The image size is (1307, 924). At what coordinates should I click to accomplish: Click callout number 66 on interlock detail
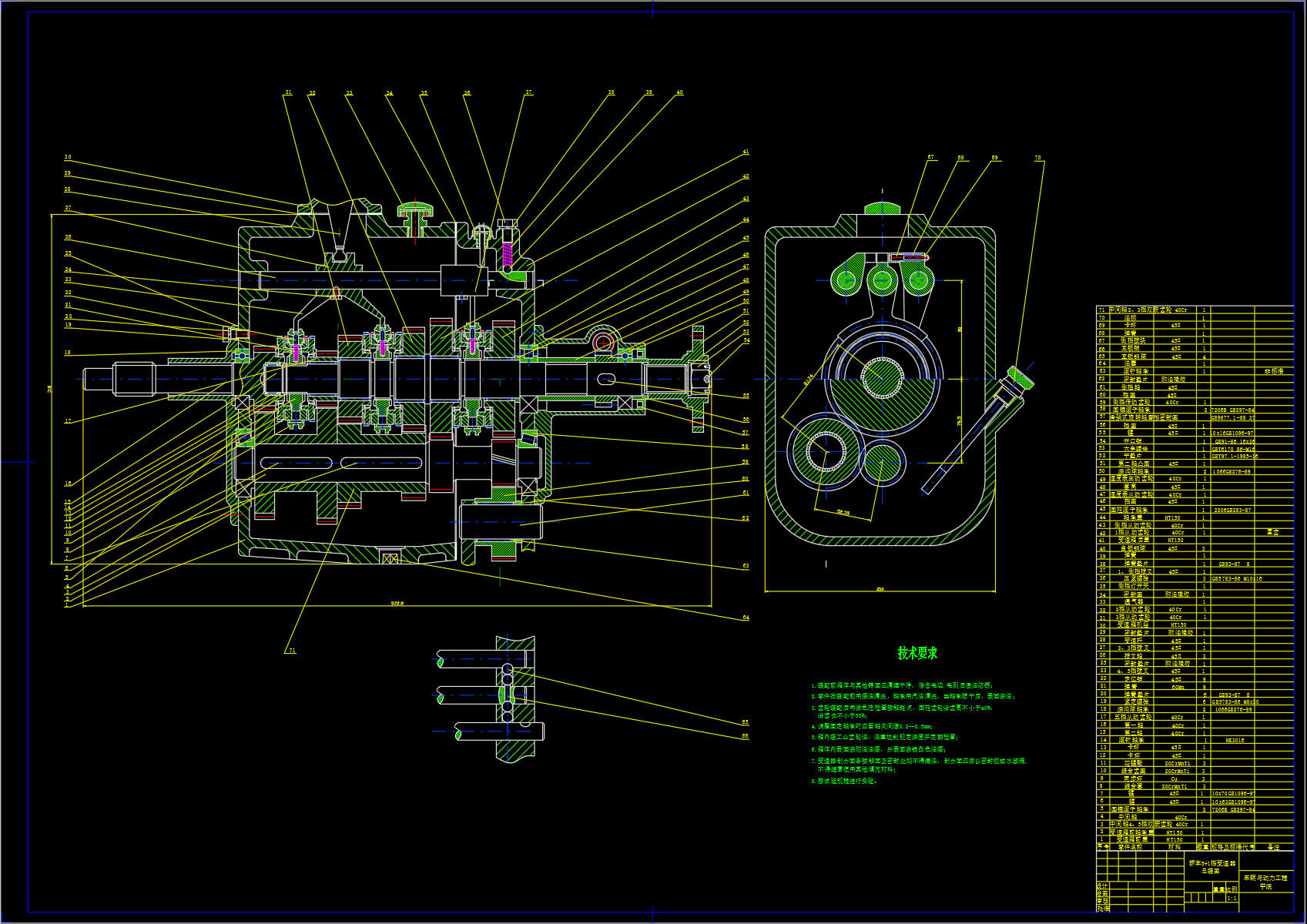point(745,736)
